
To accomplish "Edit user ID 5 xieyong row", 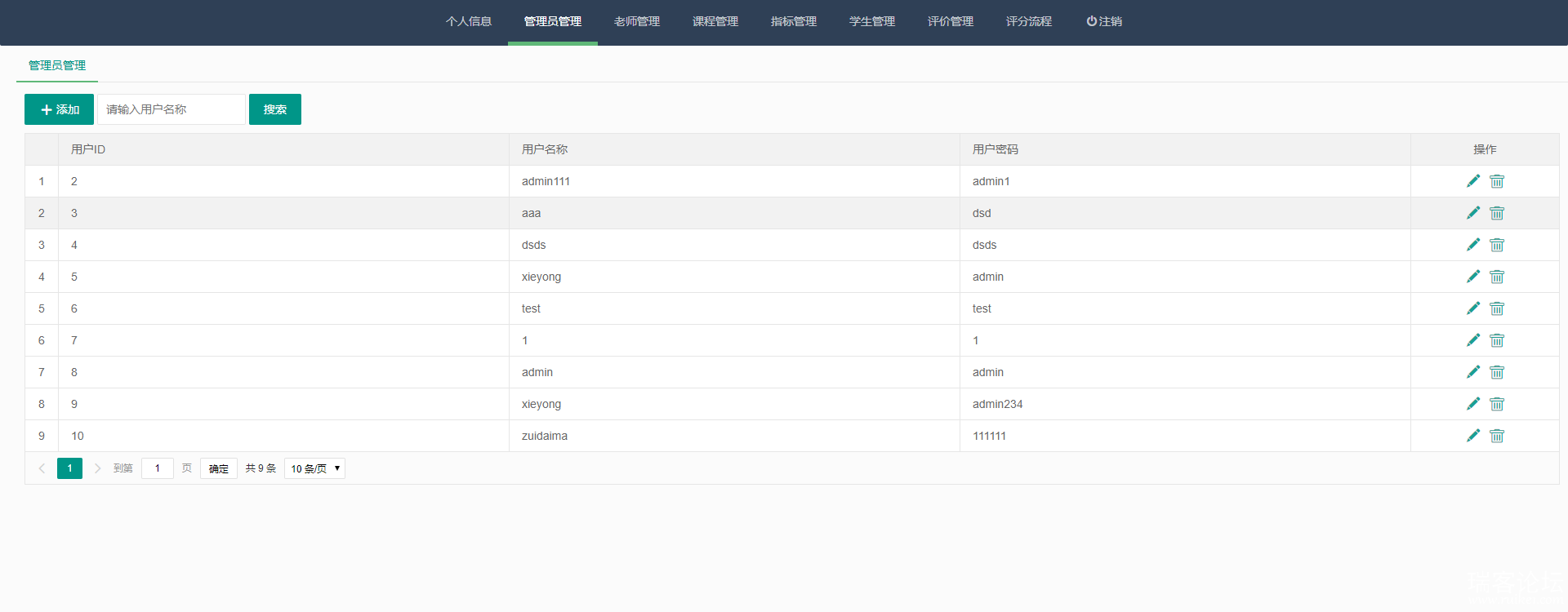I will click(x=1473, y=277).
